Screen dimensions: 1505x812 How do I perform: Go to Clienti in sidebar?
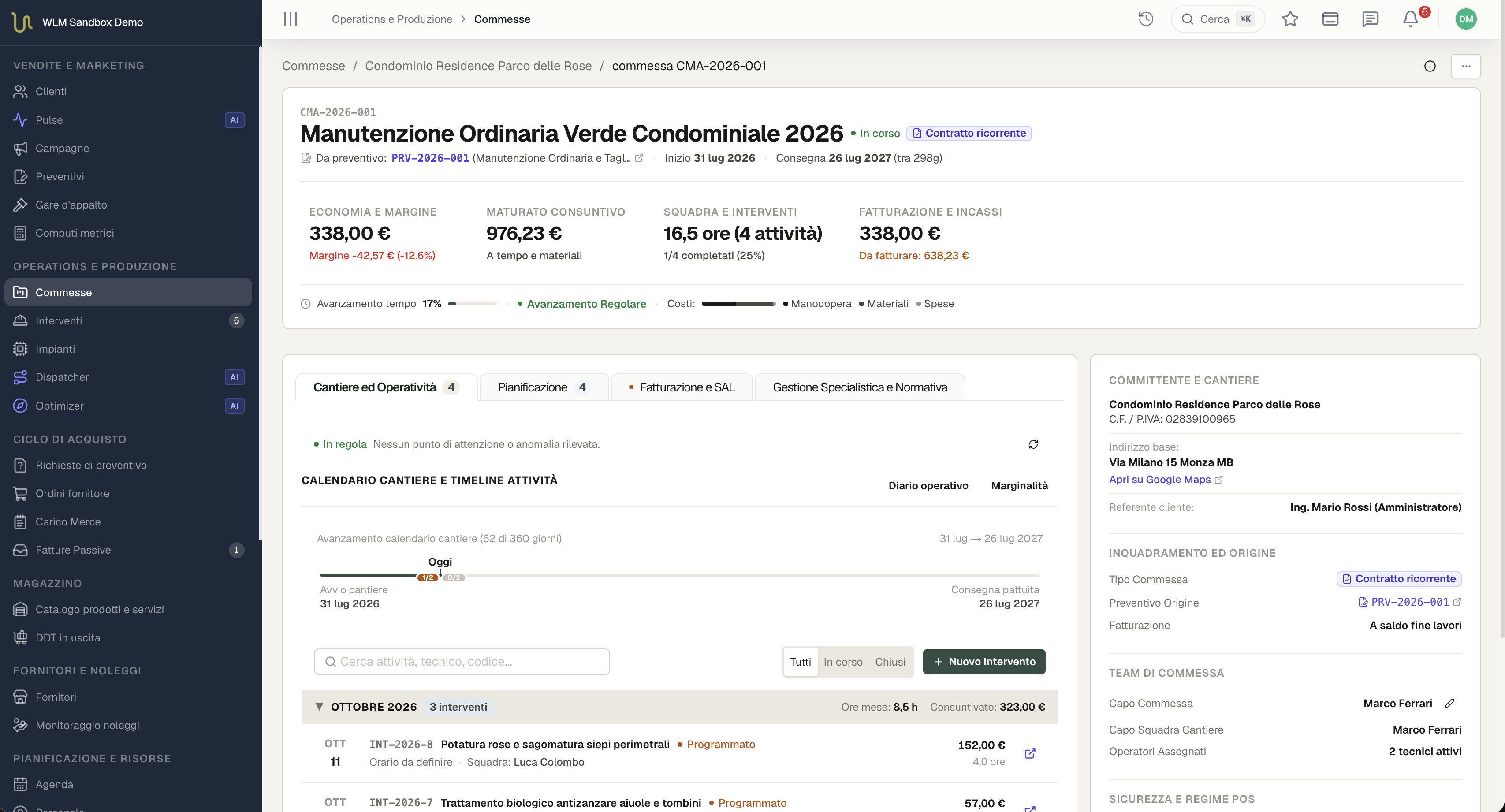(x=128, y=92)
